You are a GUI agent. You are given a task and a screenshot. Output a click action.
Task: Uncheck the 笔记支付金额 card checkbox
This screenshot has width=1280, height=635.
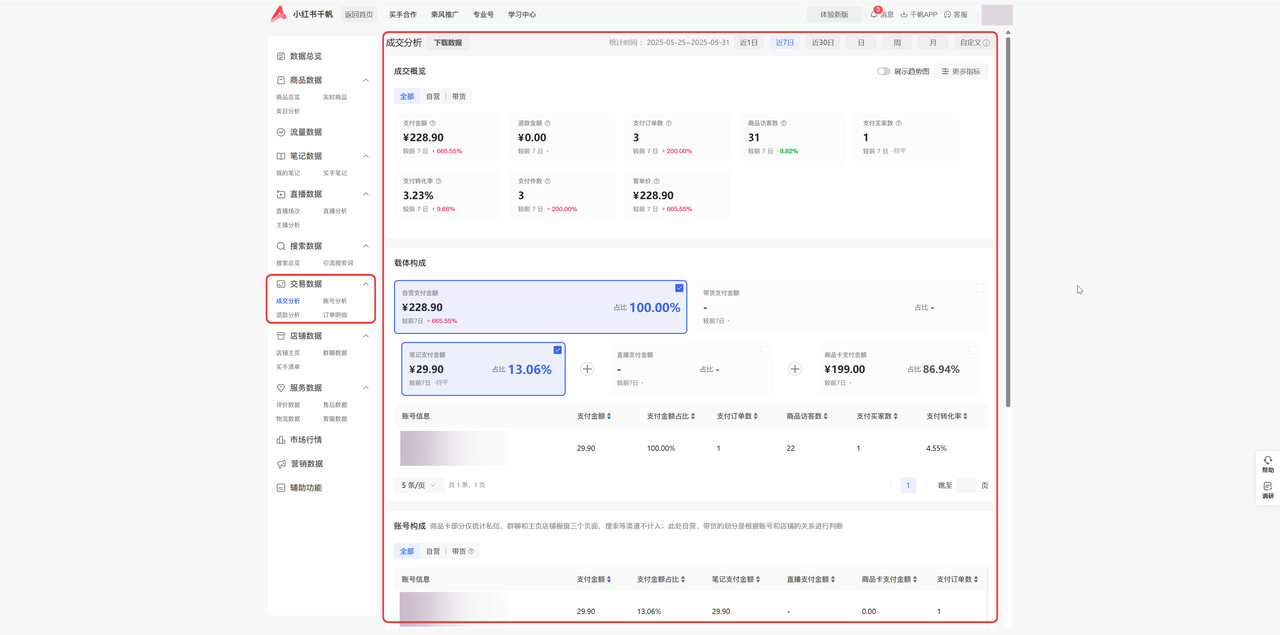coord(557,350)
